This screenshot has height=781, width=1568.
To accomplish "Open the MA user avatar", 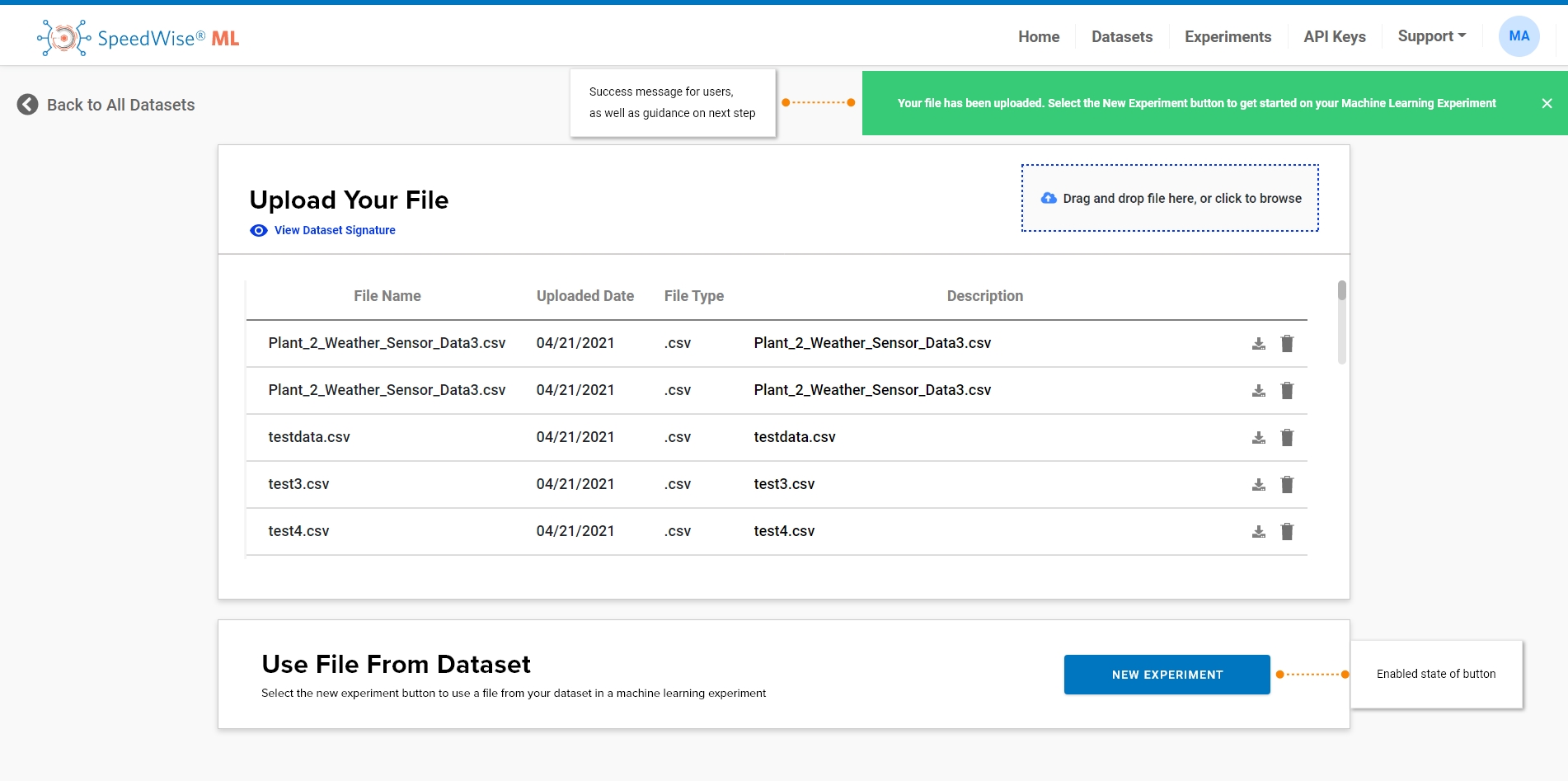I will pyautogui.click(x=1519, y=36).
